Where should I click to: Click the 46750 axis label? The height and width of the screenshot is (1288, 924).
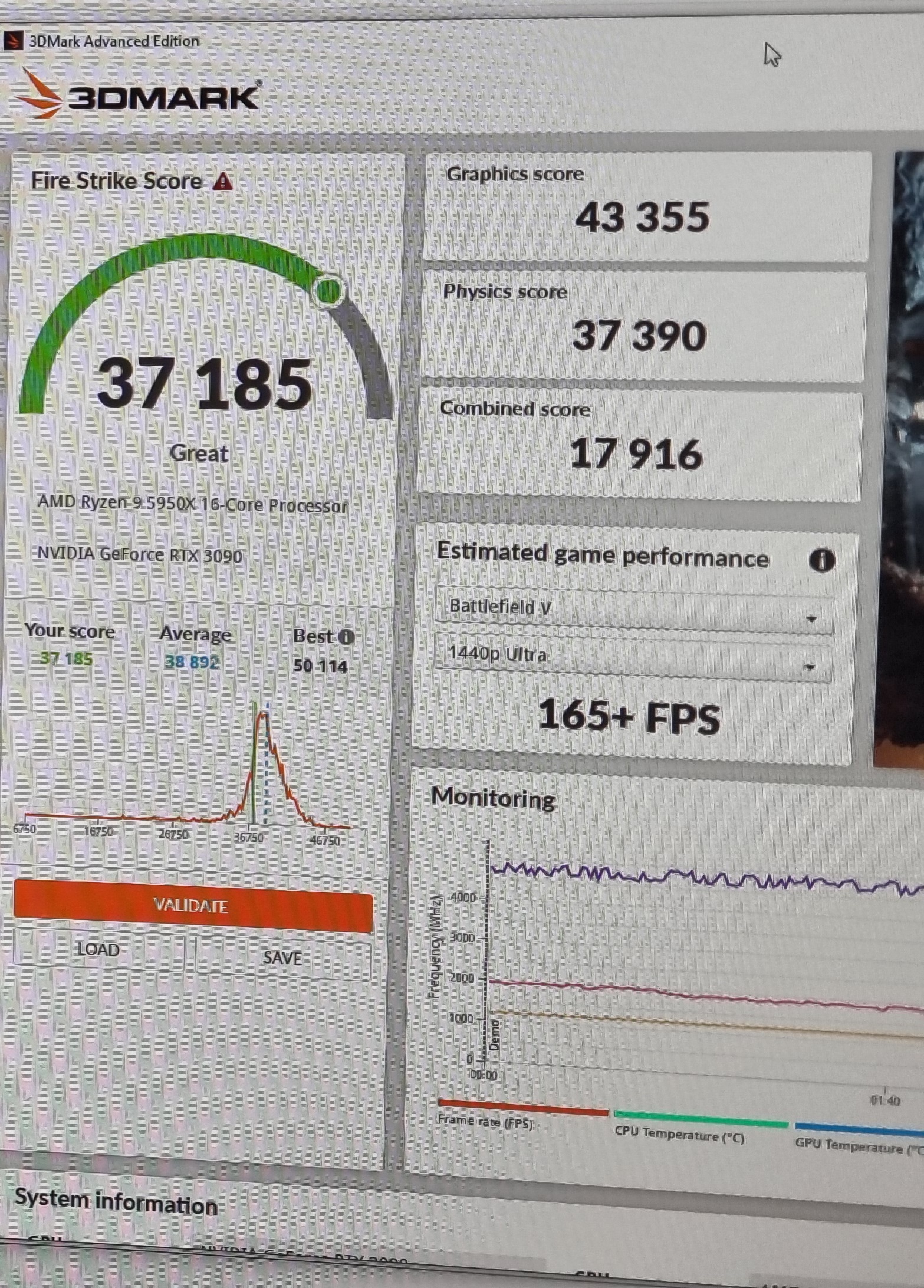(x=325, y=840)
